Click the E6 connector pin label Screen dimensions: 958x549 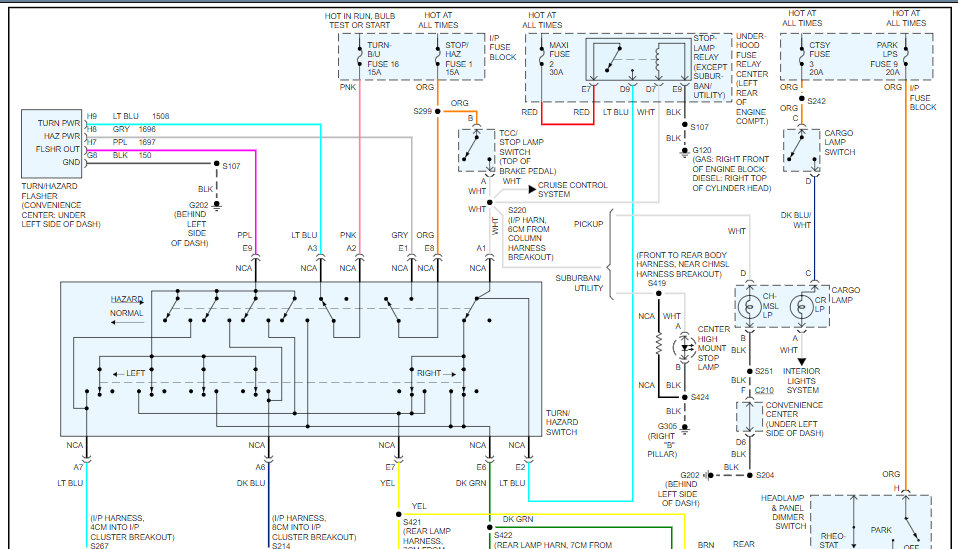tap(481, 467)
